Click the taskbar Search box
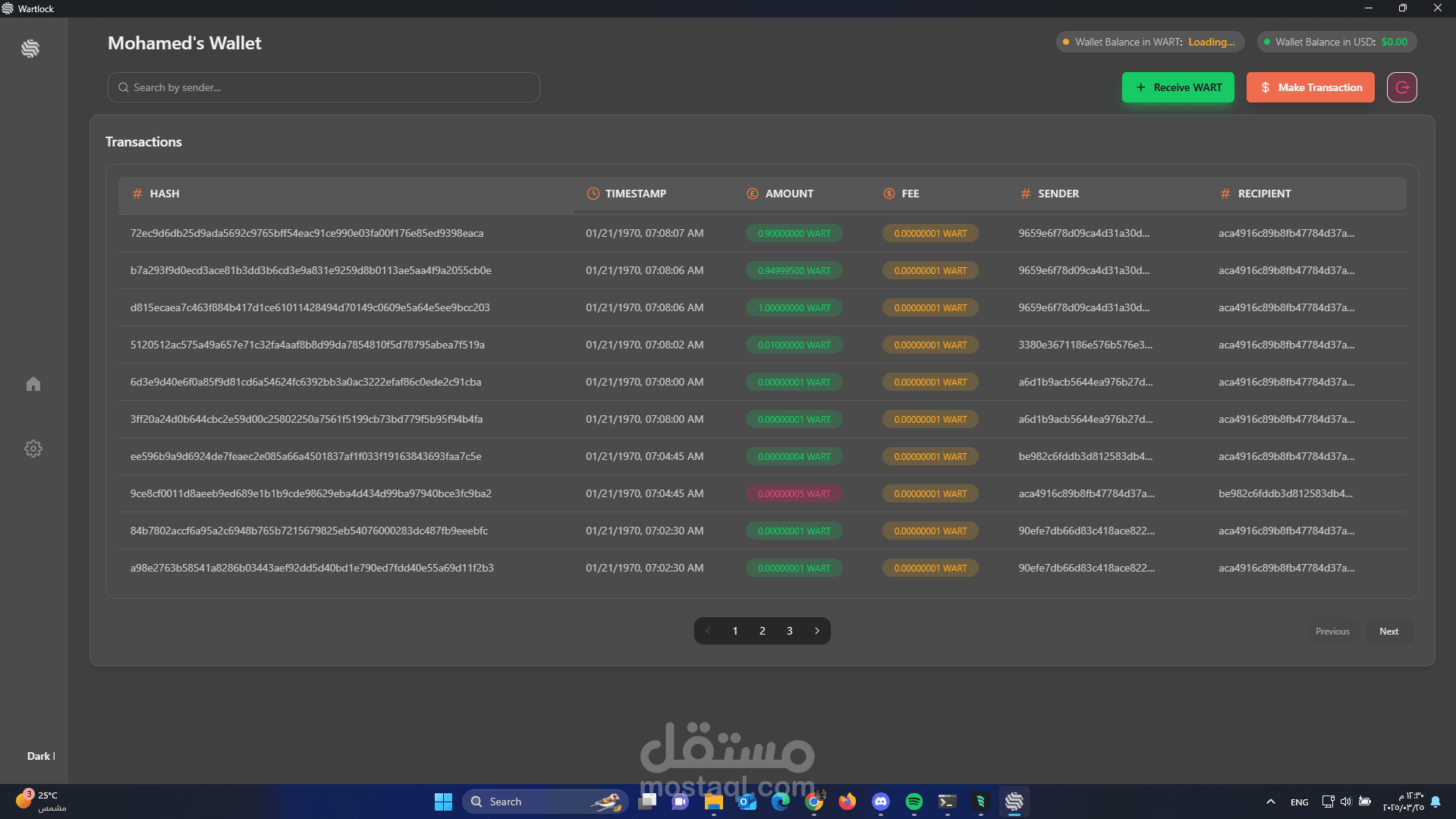The image size is (1456, 819). tap(545, 802)
